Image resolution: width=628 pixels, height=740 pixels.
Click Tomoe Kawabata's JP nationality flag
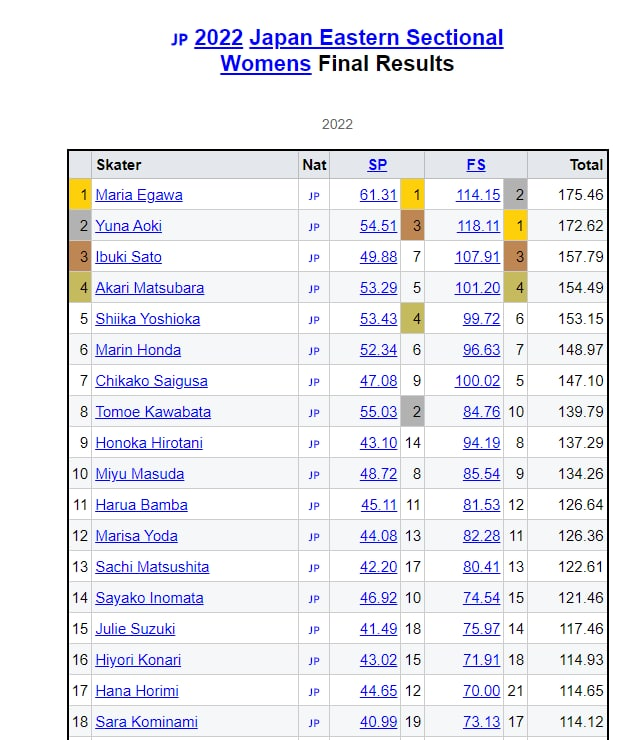point(314,413)
